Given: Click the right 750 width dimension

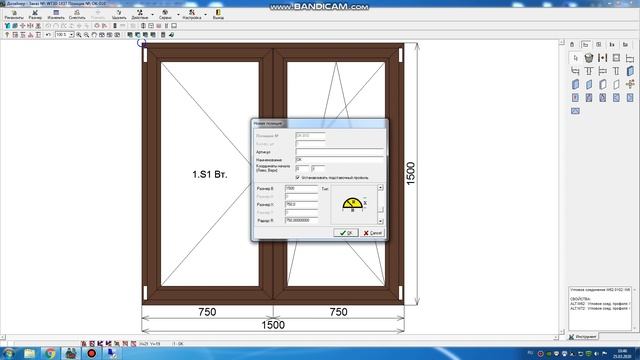Looking at the screenshot, I should pyautogui.click(x=338, y=312).
